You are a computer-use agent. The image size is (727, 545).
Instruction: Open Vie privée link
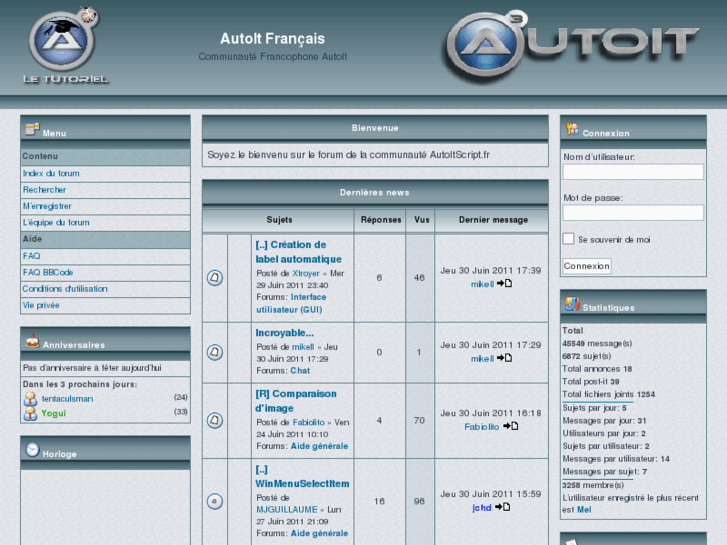click(x=41, y=305)
